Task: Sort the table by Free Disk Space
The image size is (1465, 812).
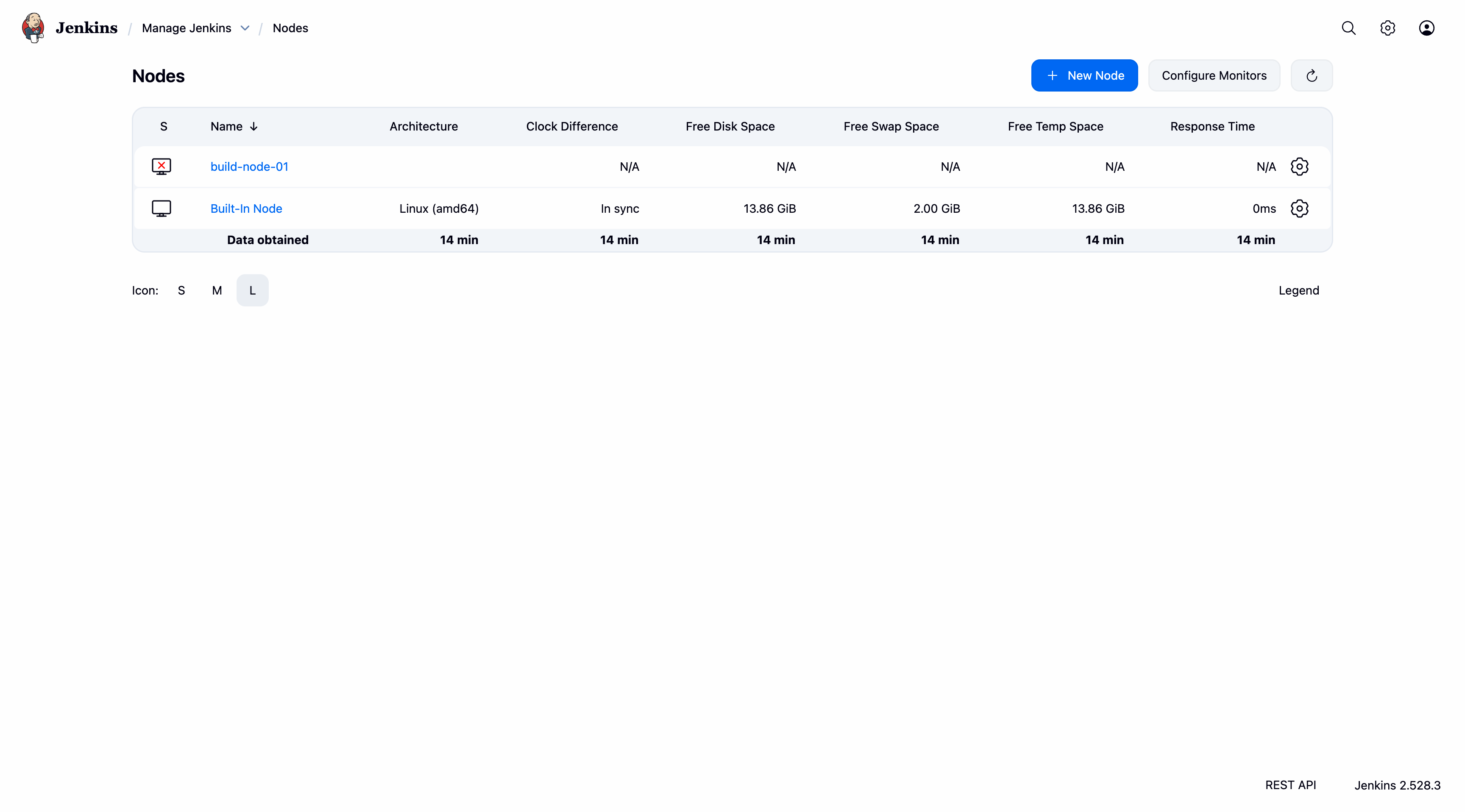Action: click(x=730, y=126)
